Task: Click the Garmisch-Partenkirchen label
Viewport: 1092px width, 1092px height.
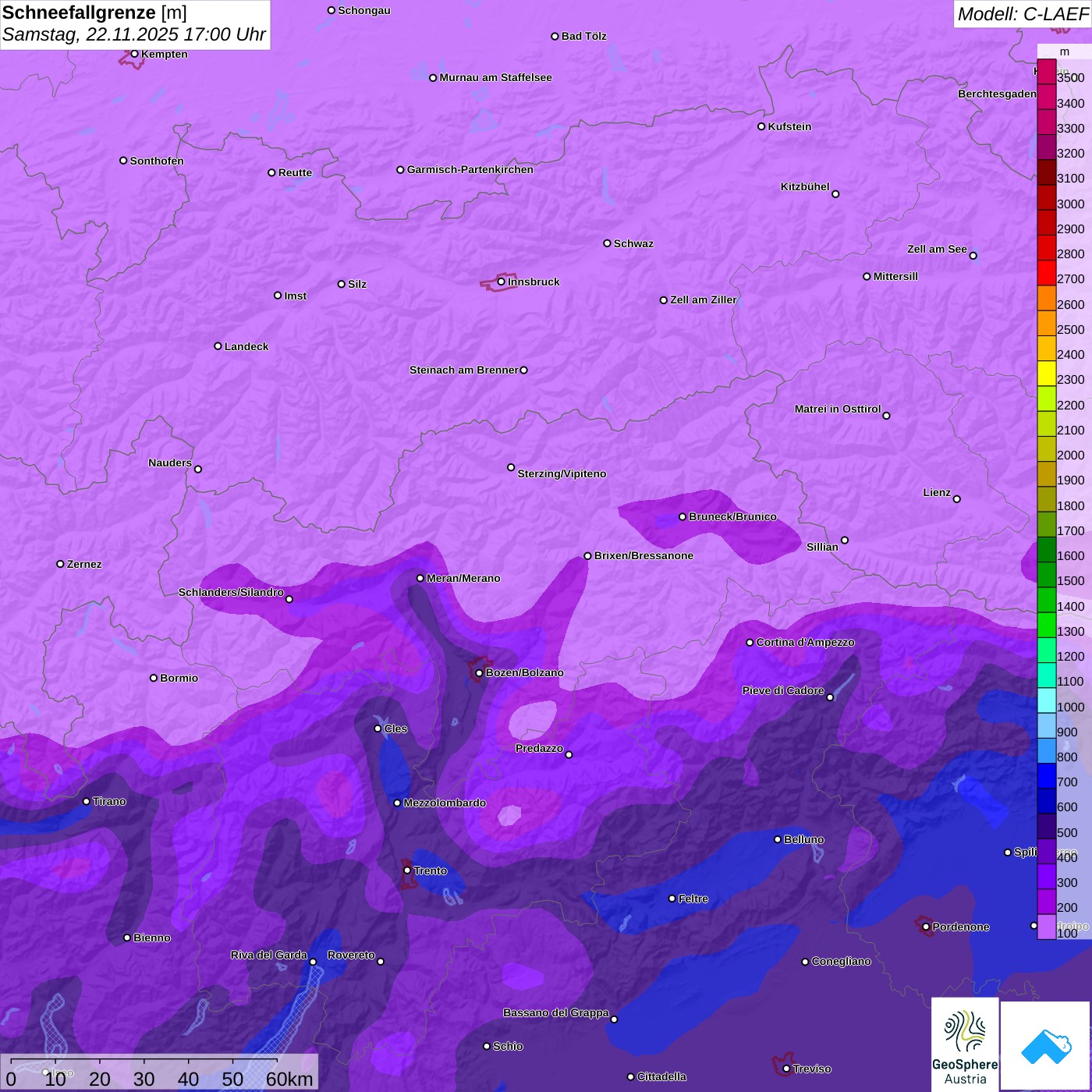Action: coord(470,169)
